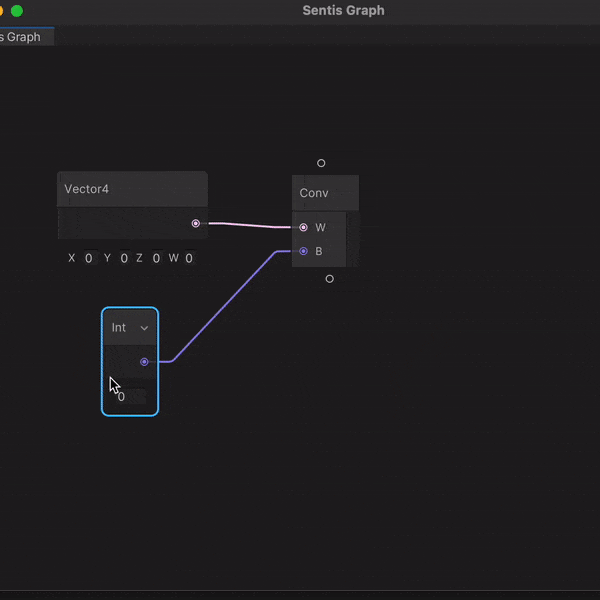Image resolution: width=600 pixels, height=600 pixels.
Task: Select the Conv node title
Action: click(x=314, y=193)
